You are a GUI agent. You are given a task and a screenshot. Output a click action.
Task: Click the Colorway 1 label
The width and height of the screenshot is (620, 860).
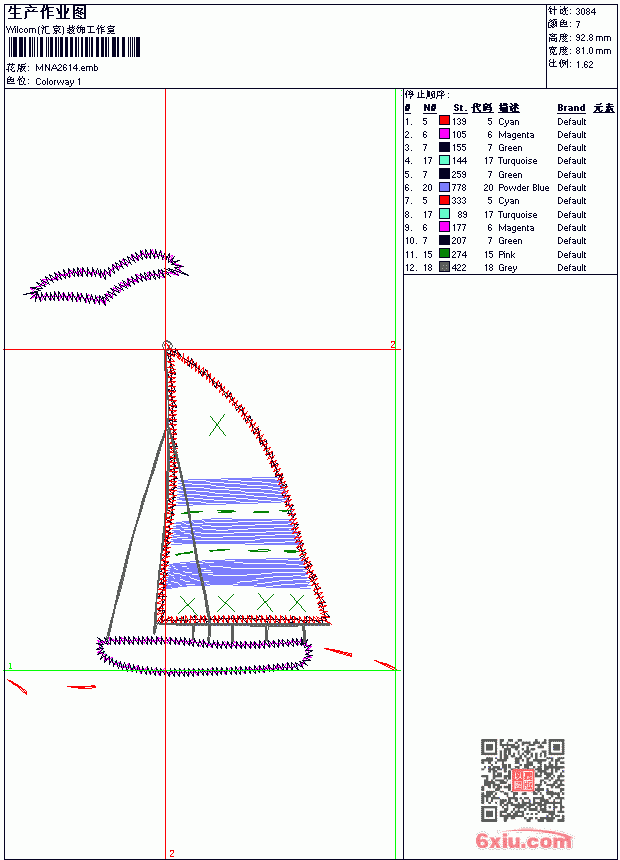click(58, 82)
